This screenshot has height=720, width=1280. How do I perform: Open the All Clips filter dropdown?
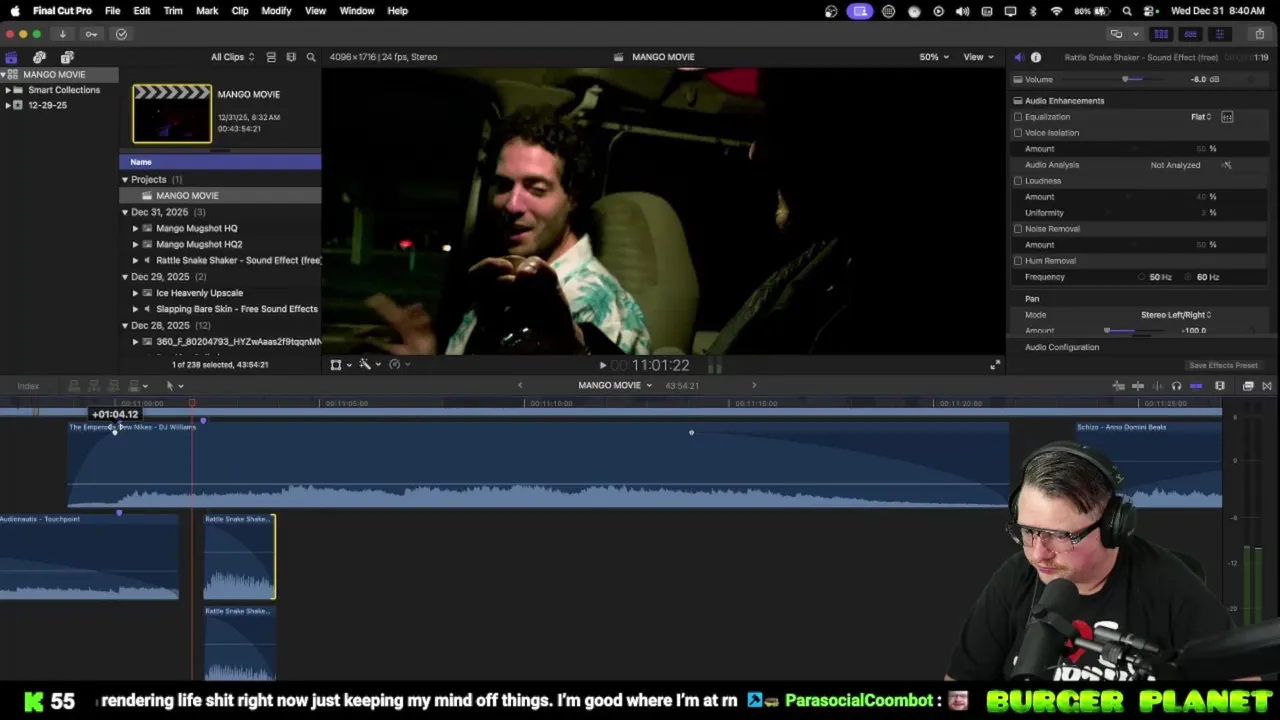(232, 57)
